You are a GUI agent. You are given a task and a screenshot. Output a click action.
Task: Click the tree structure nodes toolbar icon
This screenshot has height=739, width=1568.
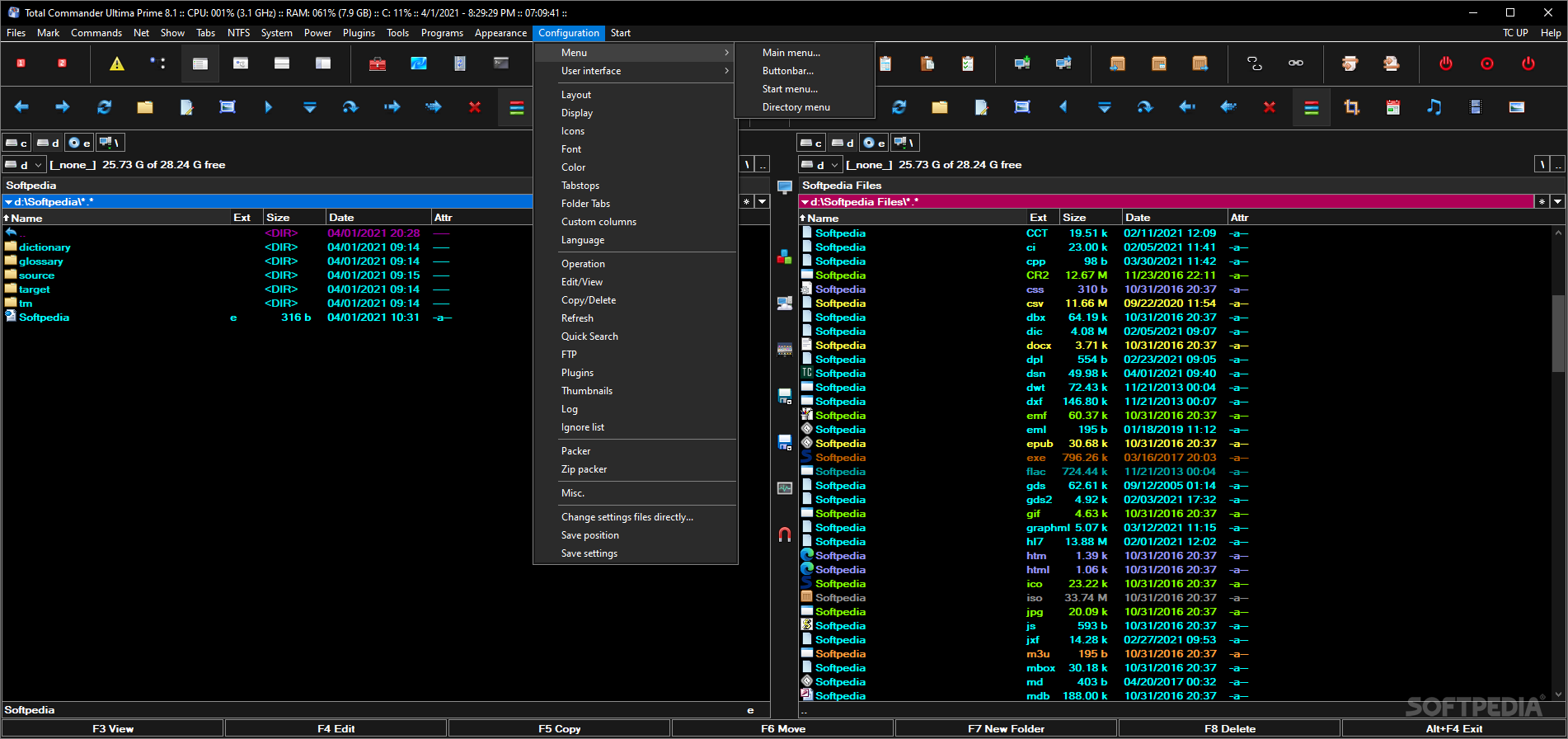158,64
